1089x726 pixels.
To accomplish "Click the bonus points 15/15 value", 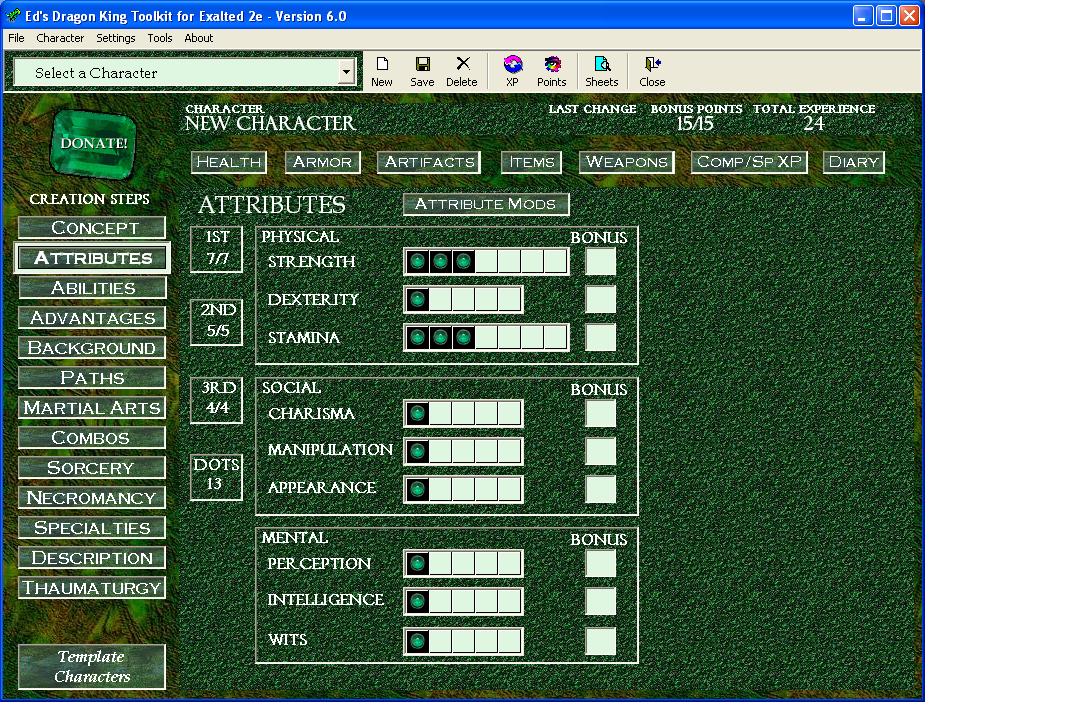I will [x=695, y=124].
